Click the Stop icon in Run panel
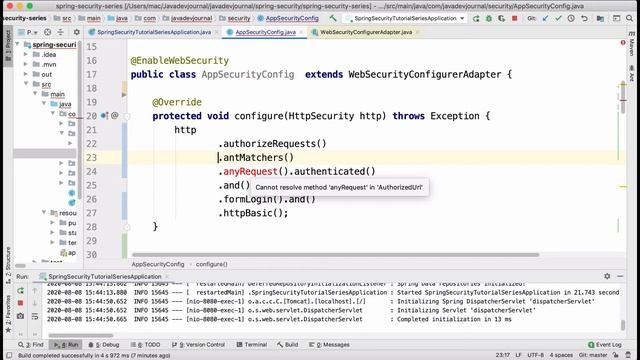The height and width of the screenshot is (360, 640). pyautogui.click(x=20, y=303)
